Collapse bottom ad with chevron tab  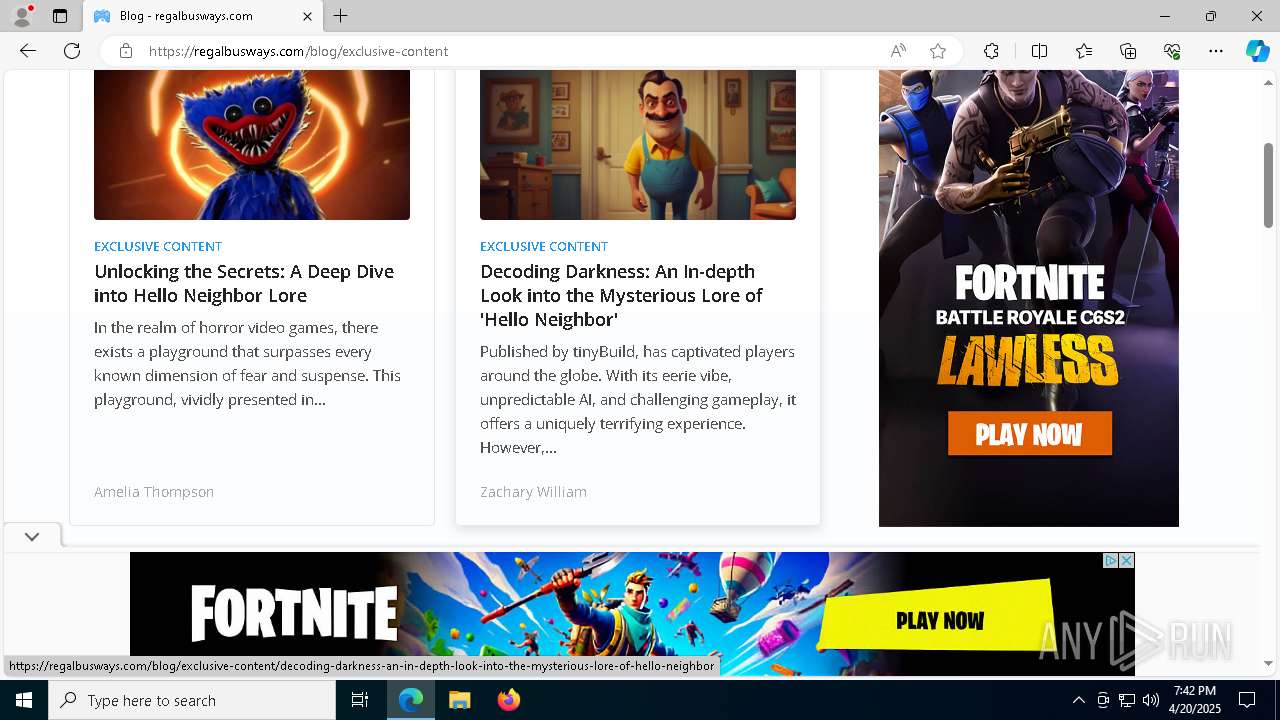coord(32,537)
